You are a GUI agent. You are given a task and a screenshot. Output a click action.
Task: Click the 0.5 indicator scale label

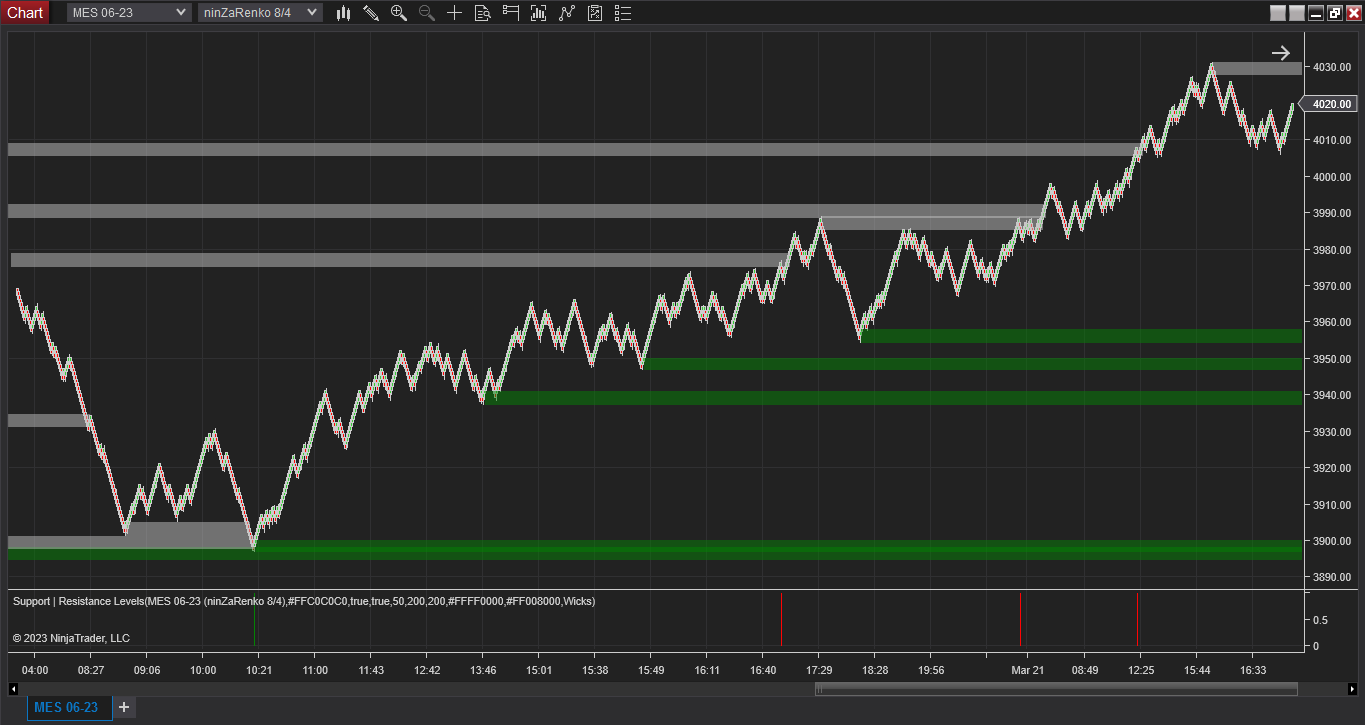1322,620
